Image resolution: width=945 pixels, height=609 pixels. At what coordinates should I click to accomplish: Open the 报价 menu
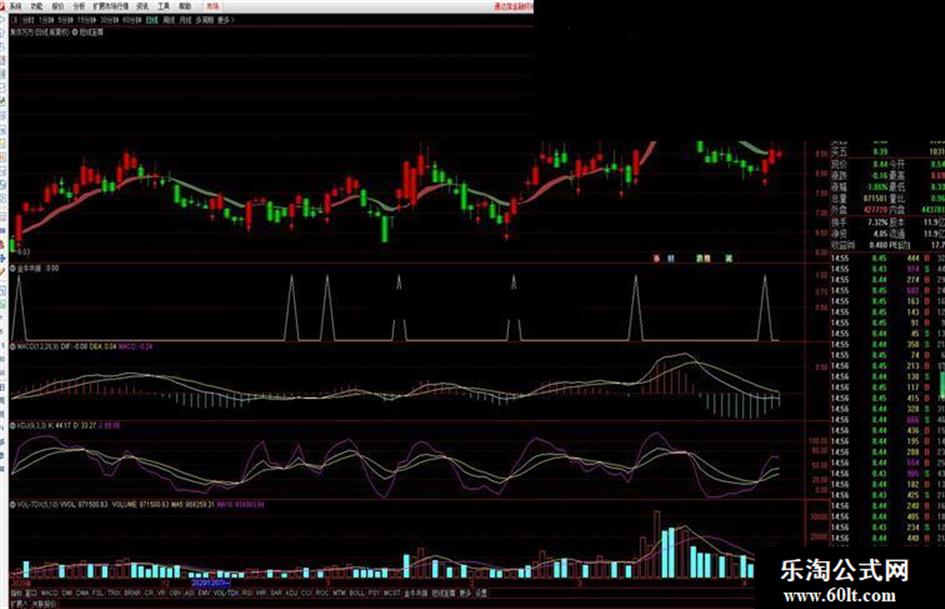(x=58, y=7)
